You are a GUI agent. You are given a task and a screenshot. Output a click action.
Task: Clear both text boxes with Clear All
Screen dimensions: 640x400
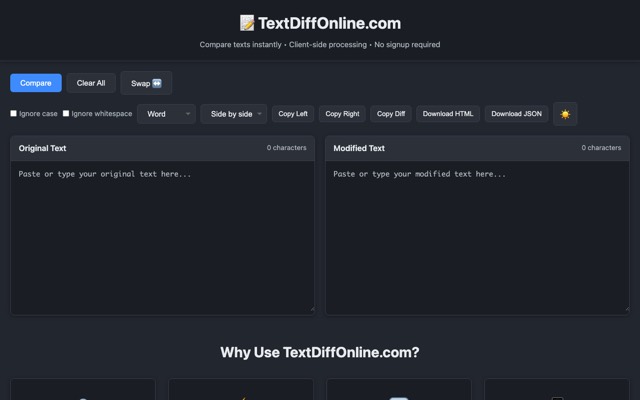pos(91,83)
